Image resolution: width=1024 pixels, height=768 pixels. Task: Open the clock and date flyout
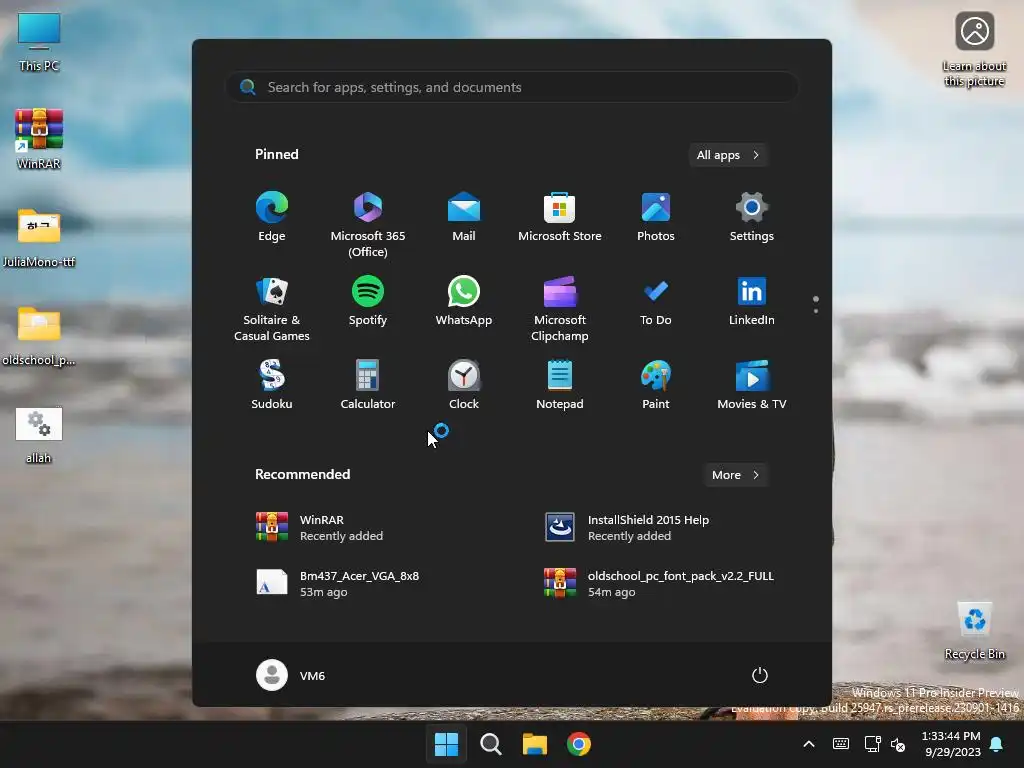pyautogui.click(x=951, y=744)
